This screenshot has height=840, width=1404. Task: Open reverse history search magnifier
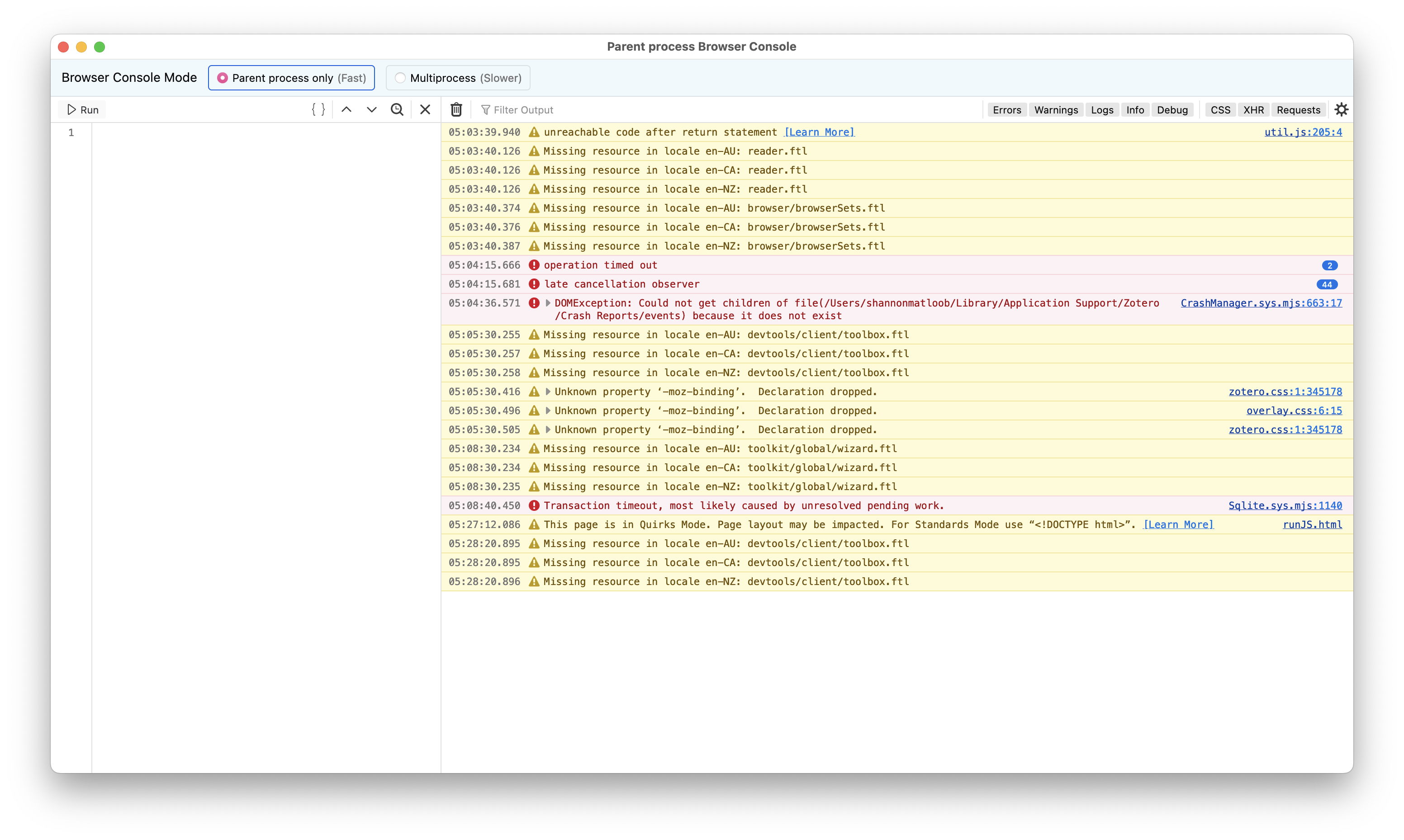pos(397,110)
